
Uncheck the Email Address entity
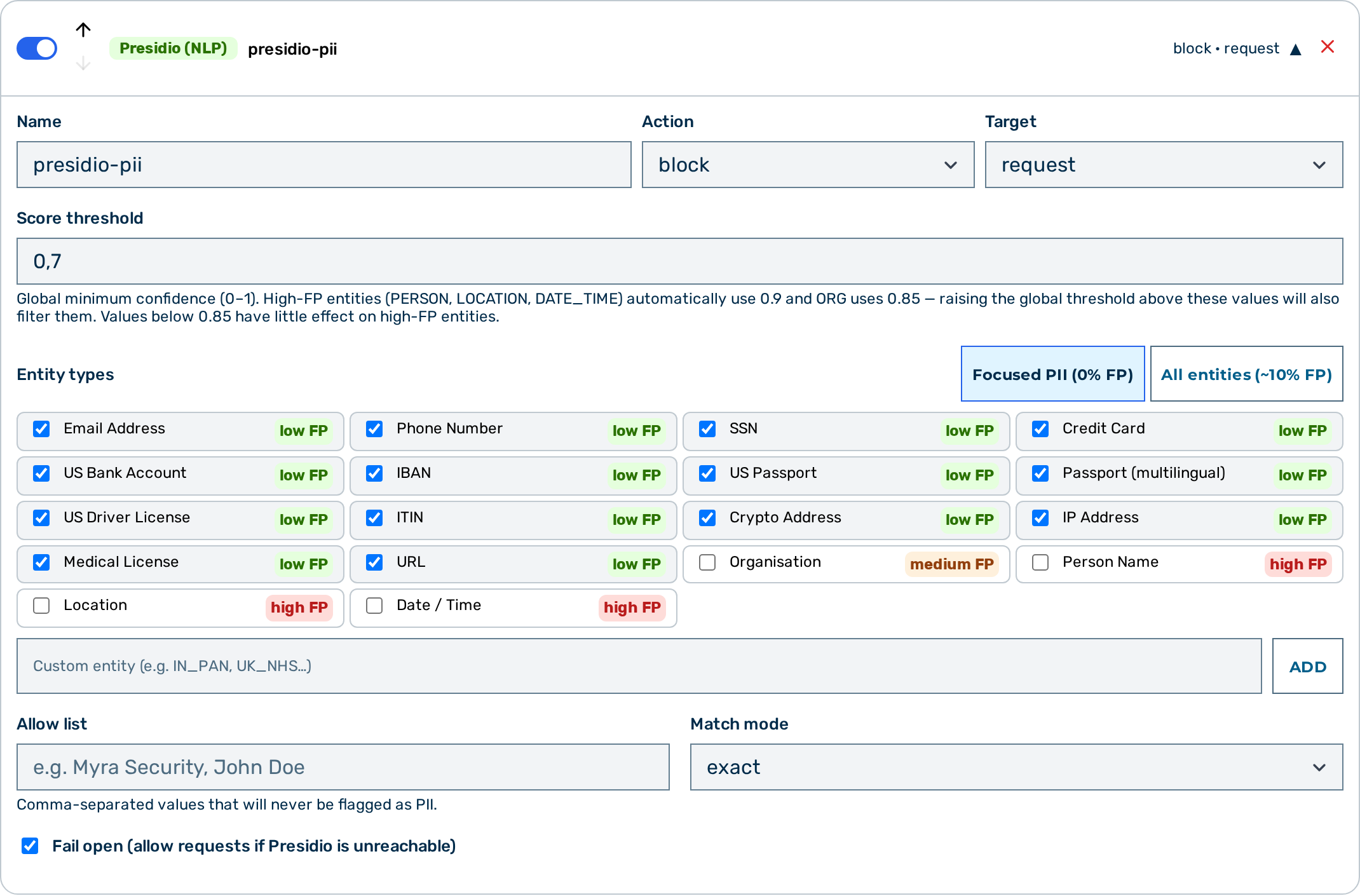(x=41, y=429)
